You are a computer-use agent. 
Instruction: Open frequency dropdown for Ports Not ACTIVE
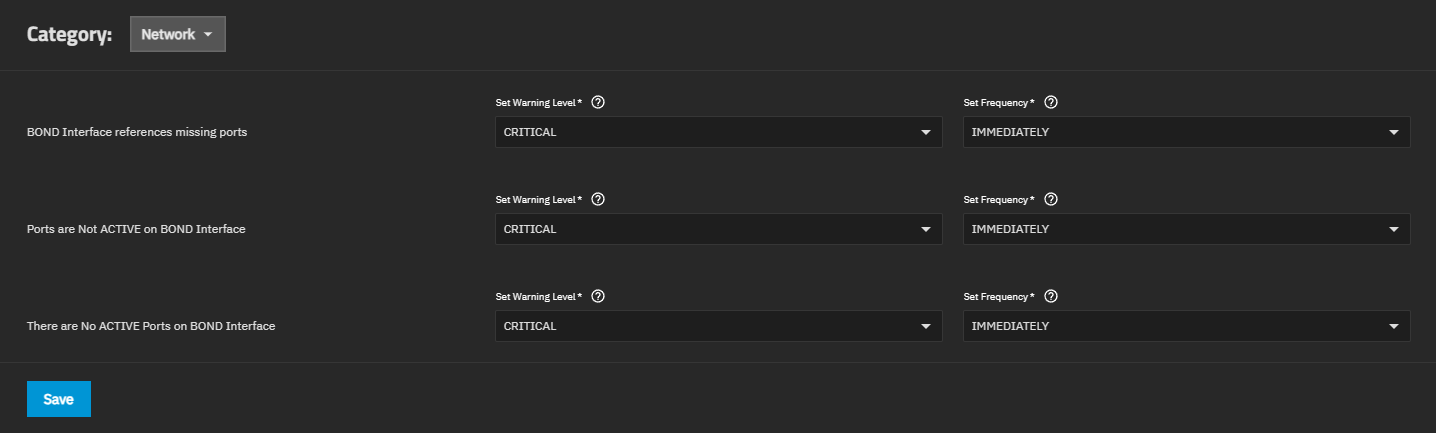point(1186,229)
